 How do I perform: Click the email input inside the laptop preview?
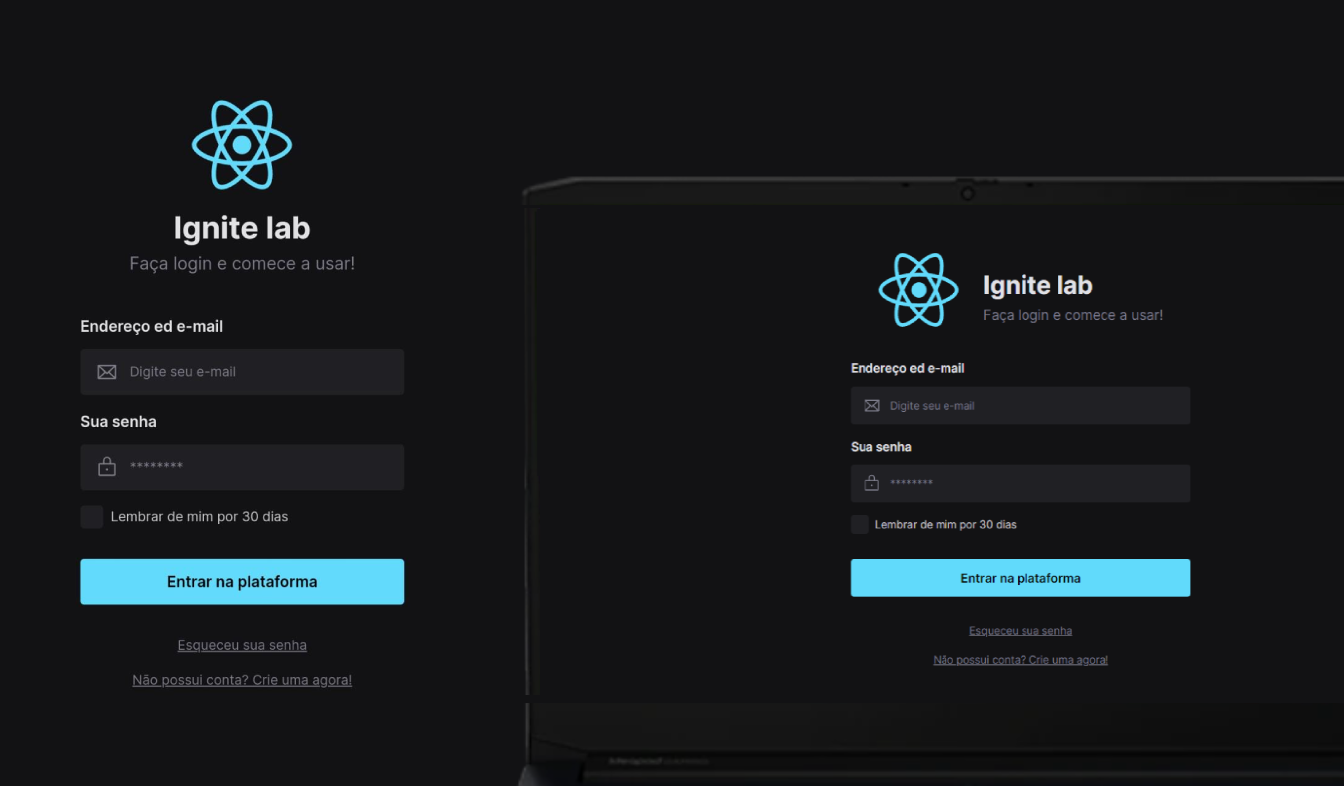[1020, 405]
